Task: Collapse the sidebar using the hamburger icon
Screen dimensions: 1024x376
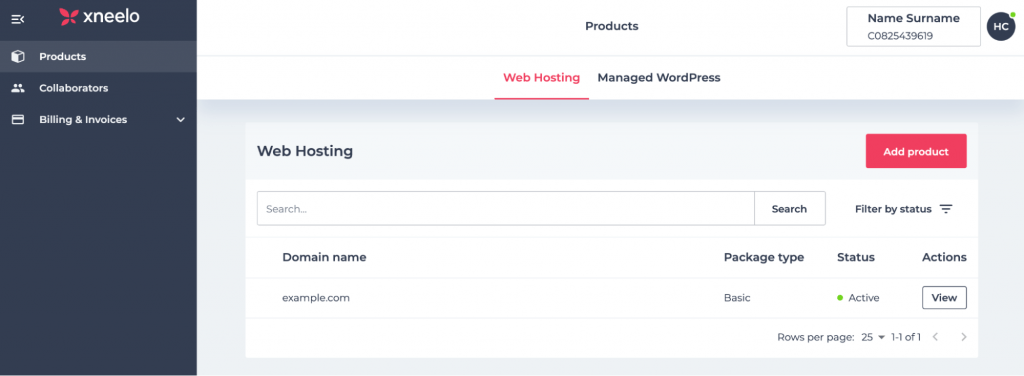Action: coord(18,20)
